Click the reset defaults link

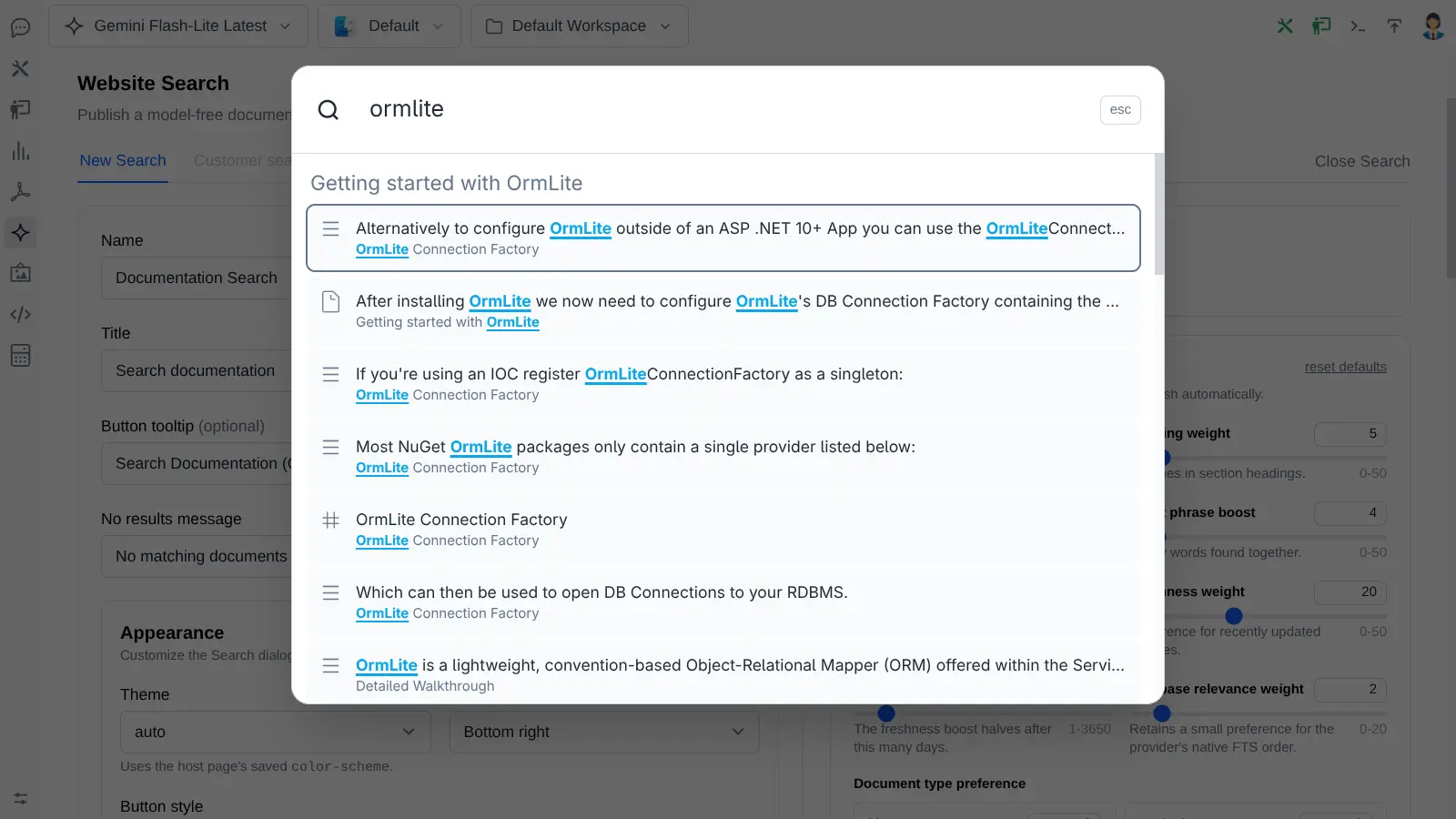click(1345, 367)
